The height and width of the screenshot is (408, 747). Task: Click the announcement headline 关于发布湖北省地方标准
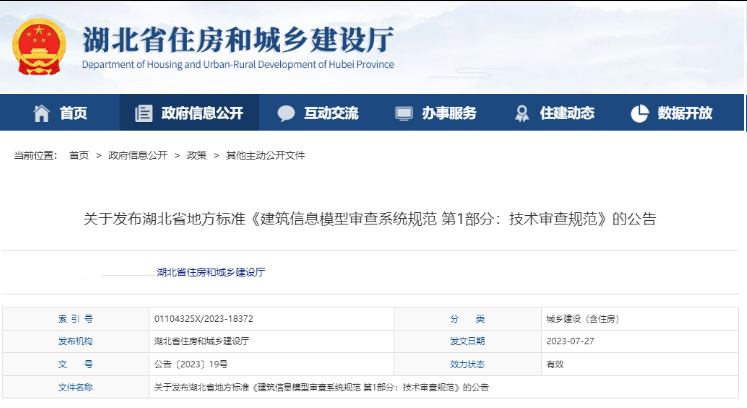pyautogui.click(x=370, y=219)
